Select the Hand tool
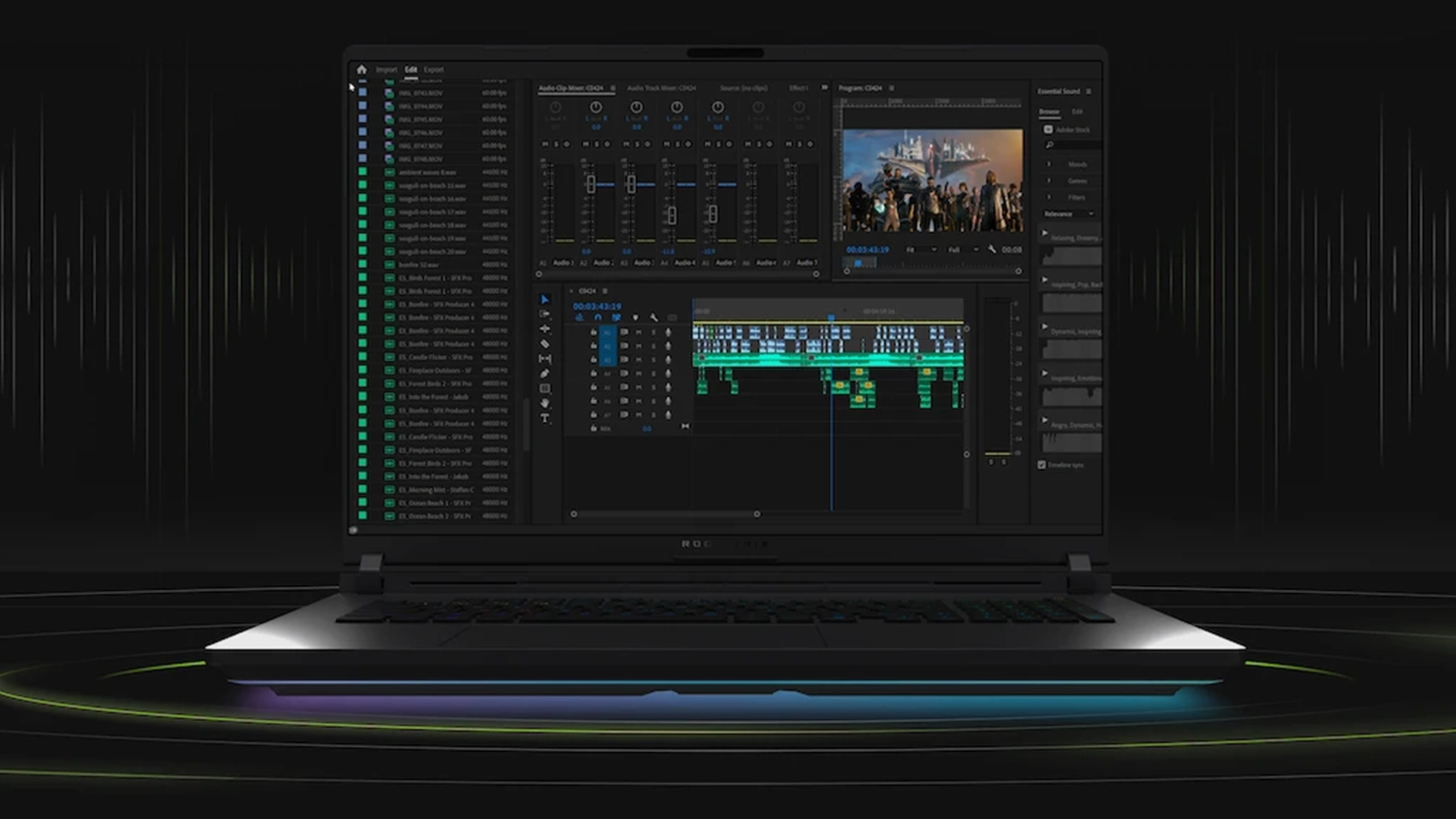The height and width of the screenshot is (819, 1456). coord(545,403)
